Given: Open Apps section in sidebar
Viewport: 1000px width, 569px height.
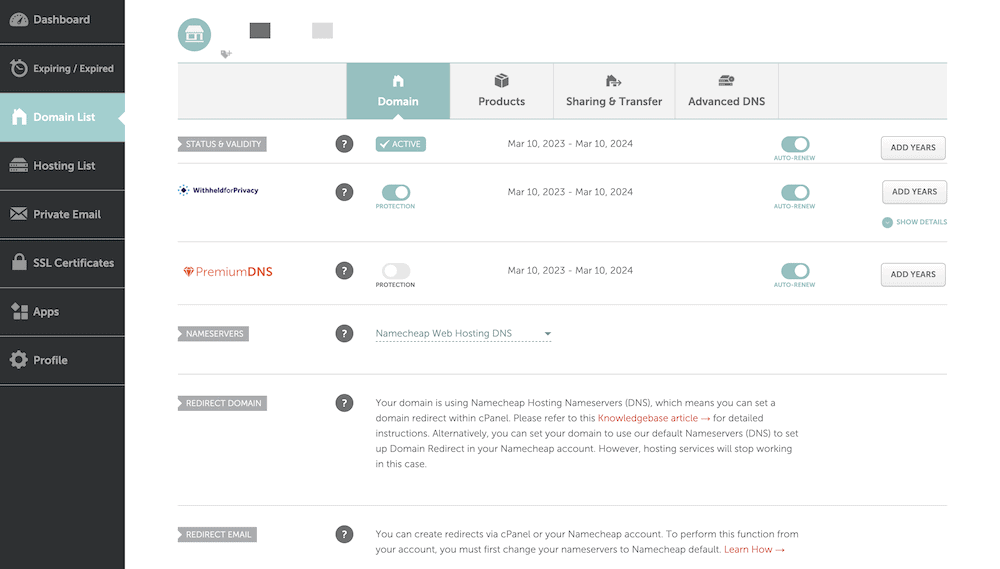Looking at the screenshot, I should (62, 311).
